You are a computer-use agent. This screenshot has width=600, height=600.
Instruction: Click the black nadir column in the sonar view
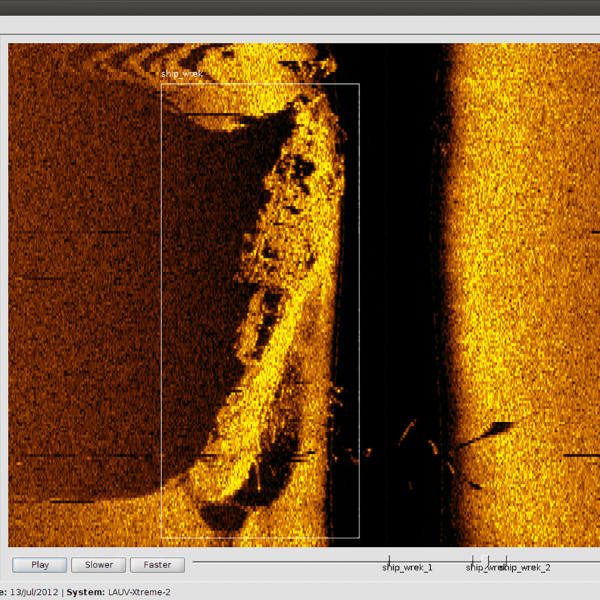[x=395, y=250]
